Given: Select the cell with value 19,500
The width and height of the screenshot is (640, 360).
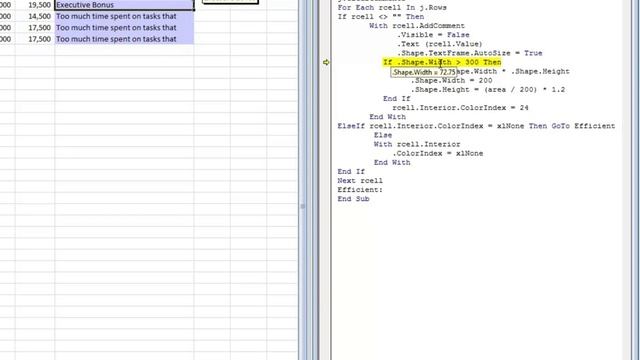Looking at the screenshot, I should (x=35, y=5).
